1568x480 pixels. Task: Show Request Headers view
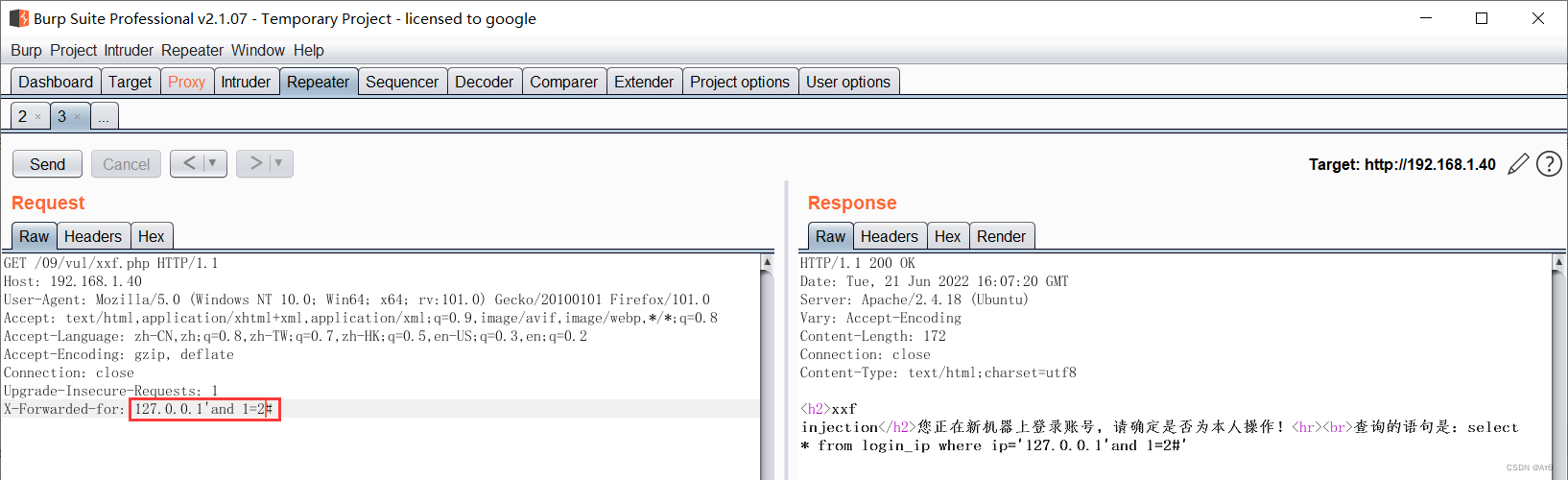(93, 236)
